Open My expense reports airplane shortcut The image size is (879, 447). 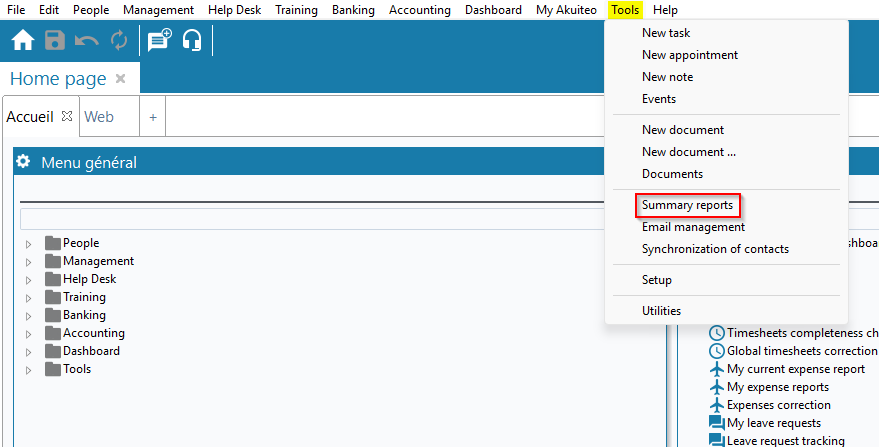[777, 387]
